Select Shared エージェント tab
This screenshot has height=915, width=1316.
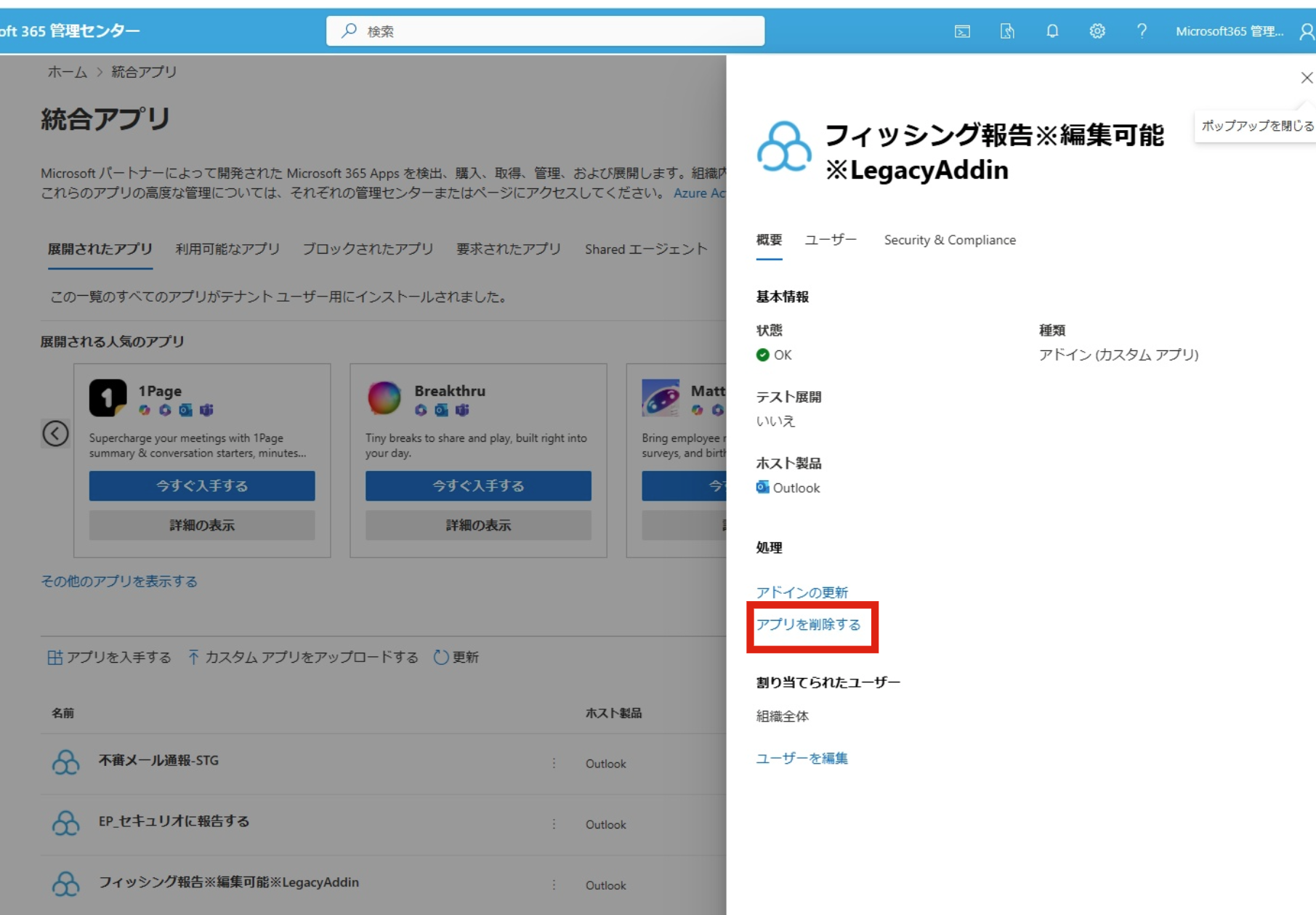pos(646,249)
